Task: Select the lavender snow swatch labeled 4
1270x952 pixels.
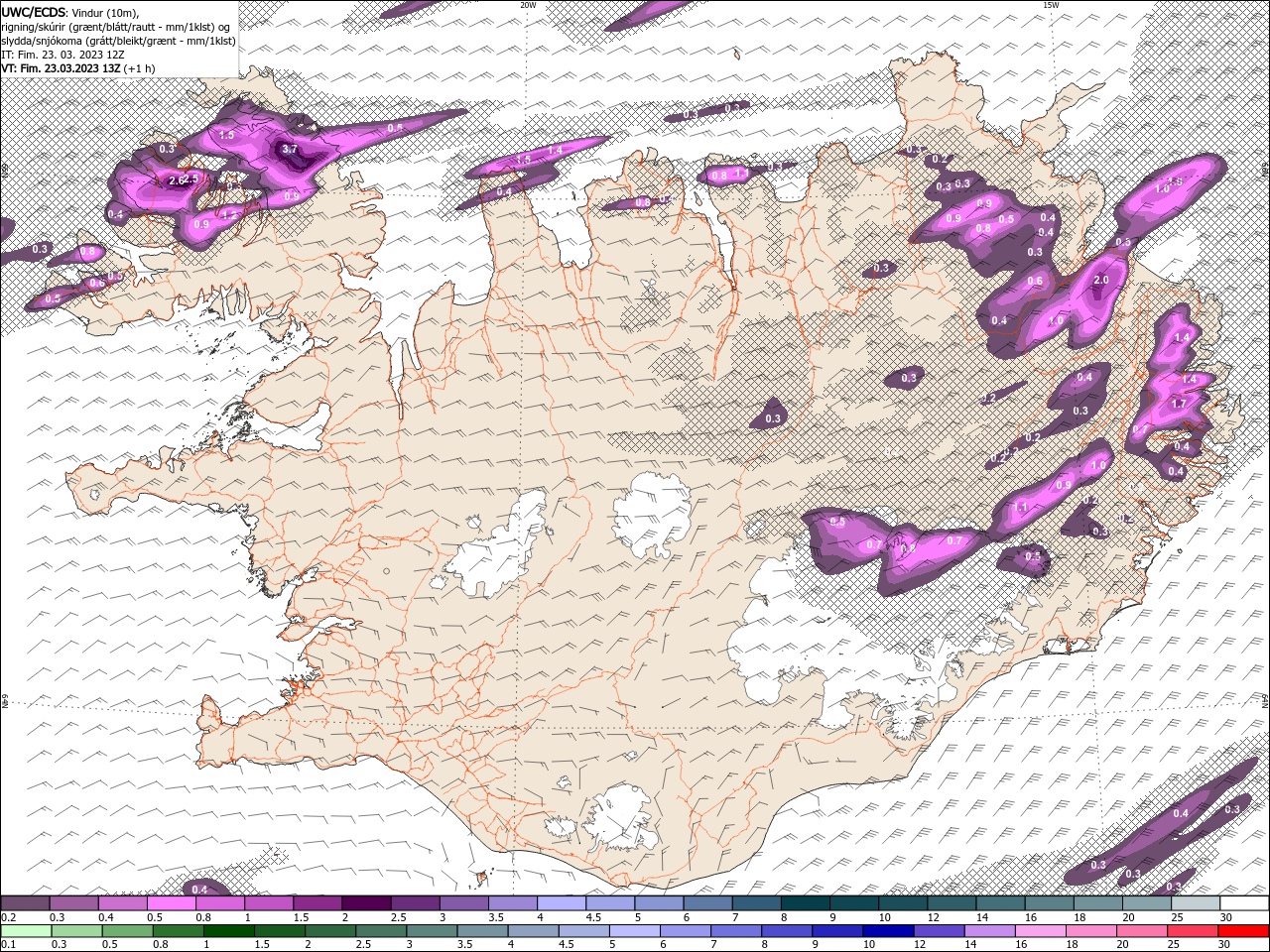Action: coord(561,903)
